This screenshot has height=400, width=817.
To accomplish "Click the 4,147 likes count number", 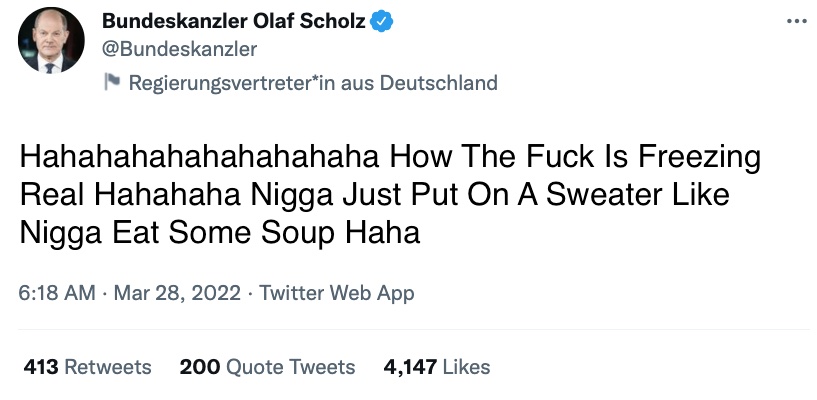I will tap(410, 367).
